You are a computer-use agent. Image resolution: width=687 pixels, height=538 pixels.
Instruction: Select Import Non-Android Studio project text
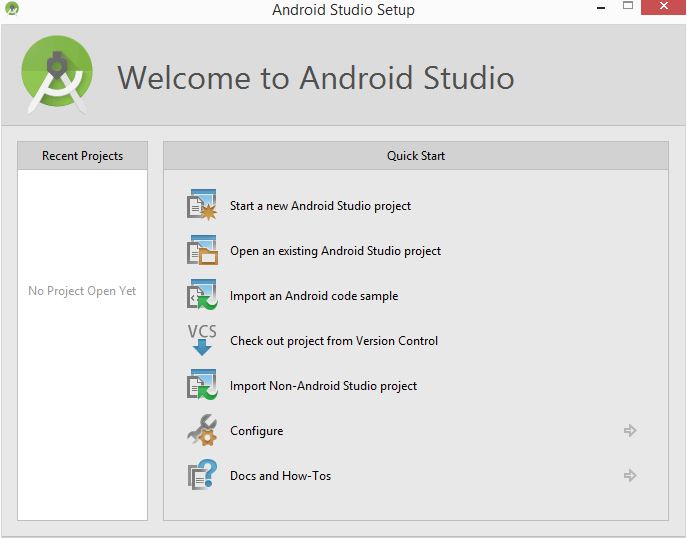(323, 386)
